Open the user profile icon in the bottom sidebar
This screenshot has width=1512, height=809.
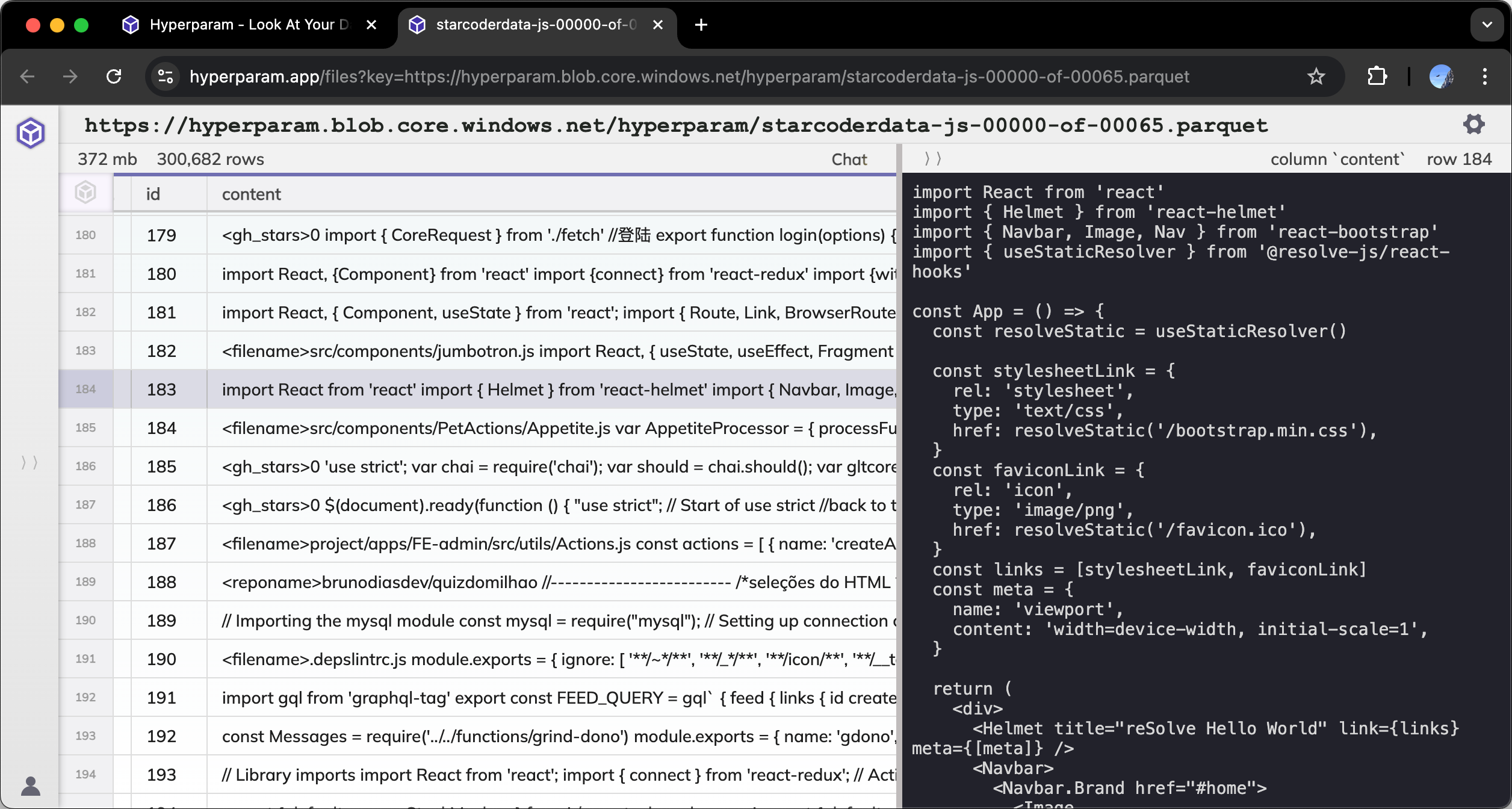[x=30, y=786]
